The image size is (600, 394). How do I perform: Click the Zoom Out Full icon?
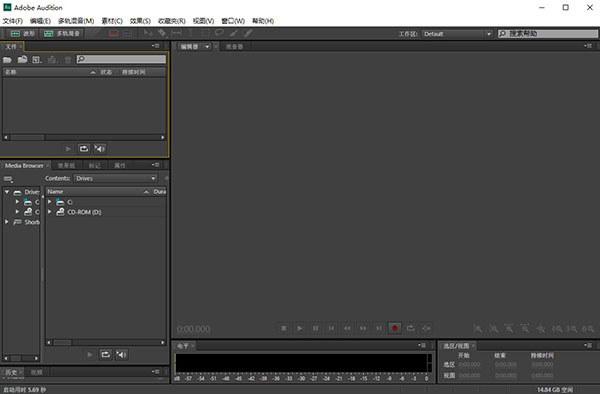[x=540, y=329]
